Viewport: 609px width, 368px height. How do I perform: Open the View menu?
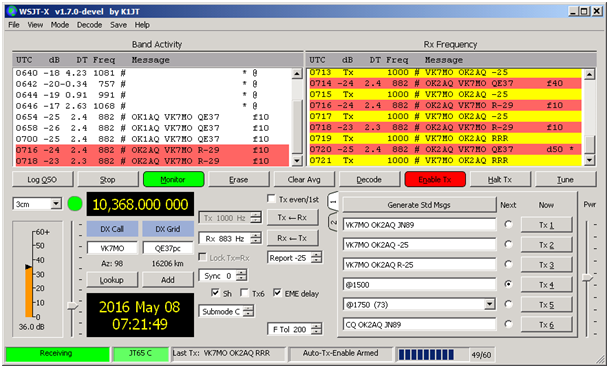[35, 25]
